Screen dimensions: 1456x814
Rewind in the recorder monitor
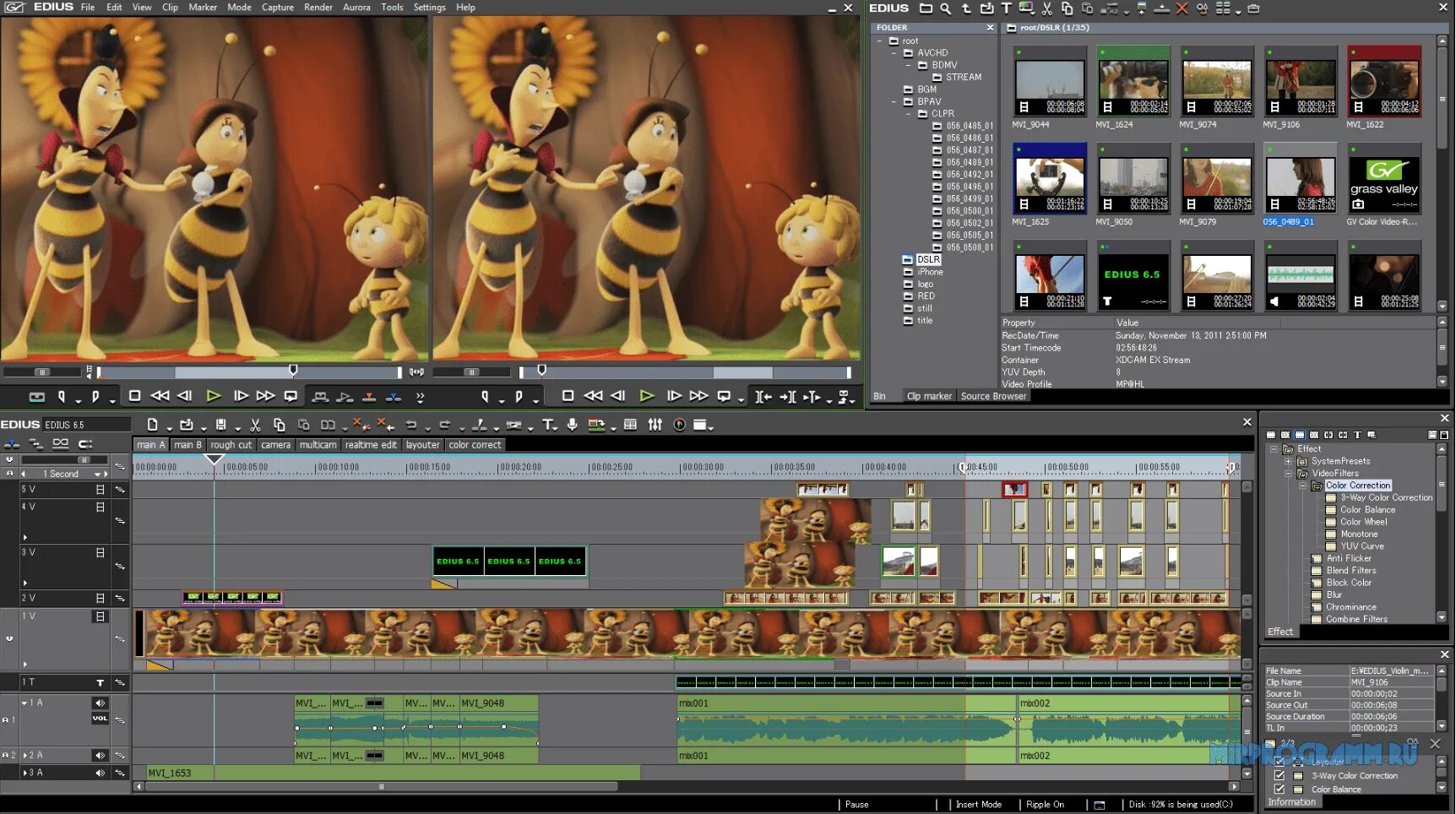[593, 395]
